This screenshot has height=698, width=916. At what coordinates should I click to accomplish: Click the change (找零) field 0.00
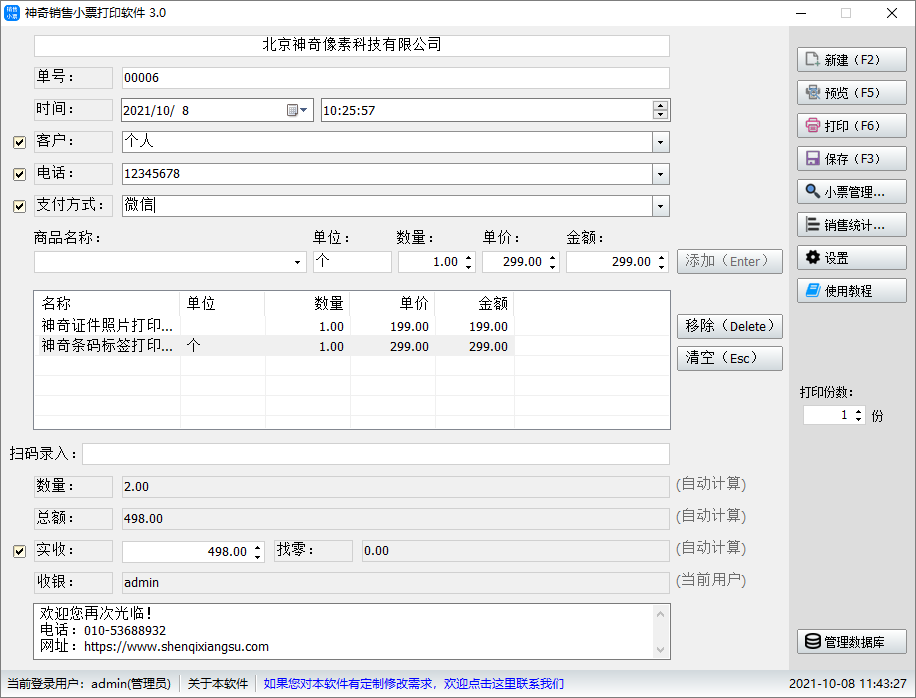click(x=515, y=551)
